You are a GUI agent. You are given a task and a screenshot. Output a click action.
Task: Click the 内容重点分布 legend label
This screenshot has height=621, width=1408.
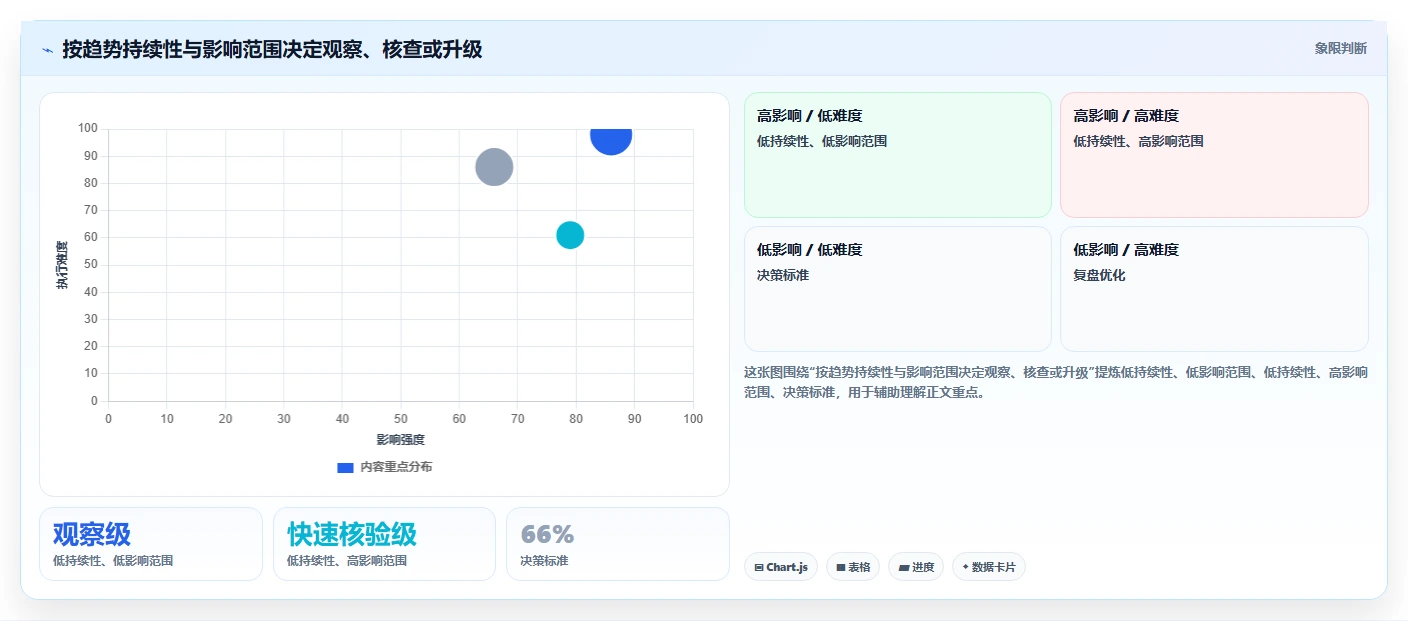396,467
